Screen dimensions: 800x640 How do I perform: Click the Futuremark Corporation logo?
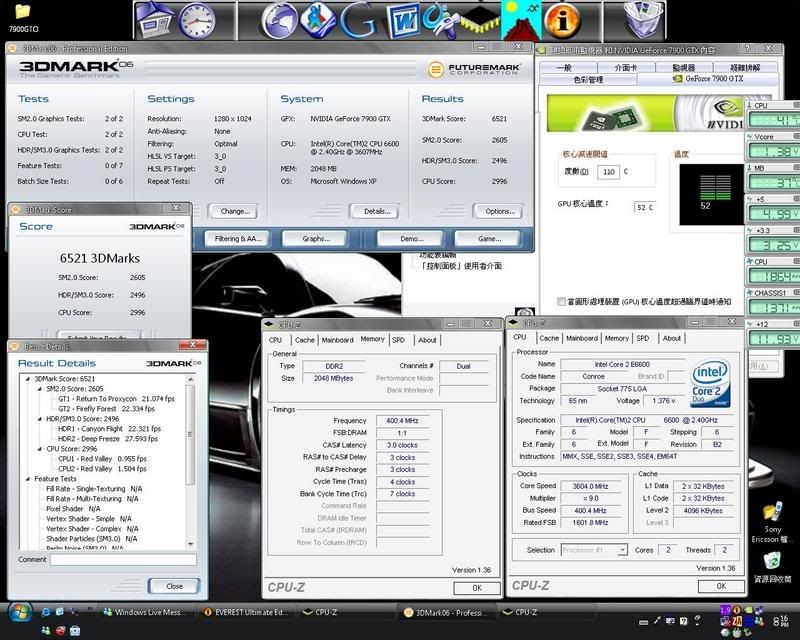coord(474,69)
